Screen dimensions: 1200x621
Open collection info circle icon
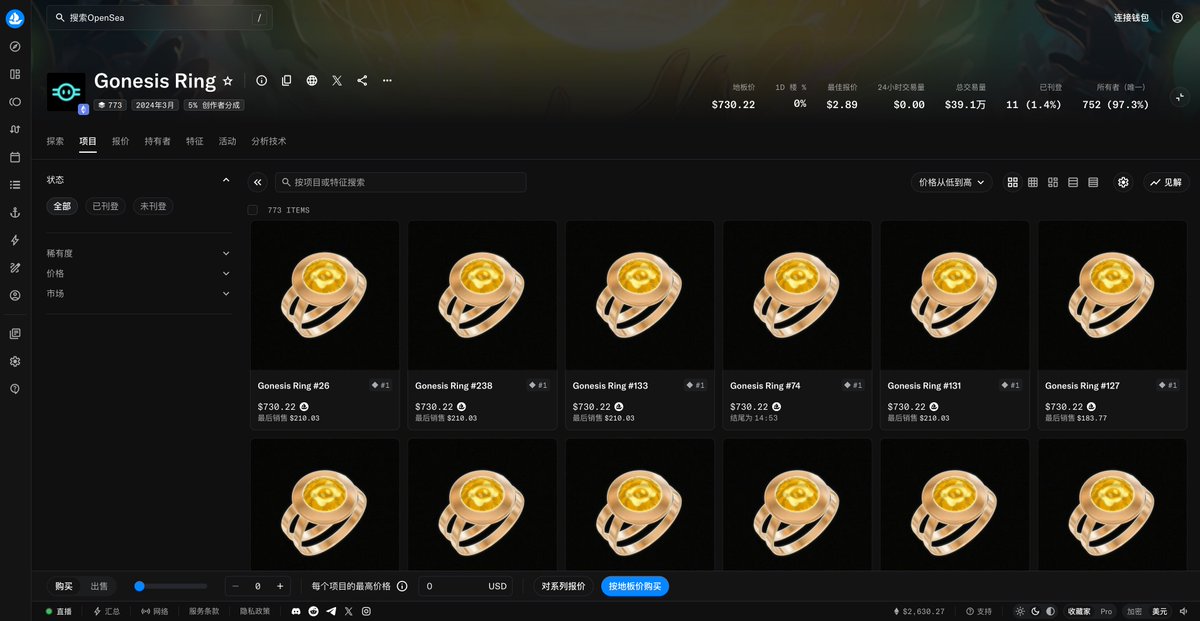(262, 80)
